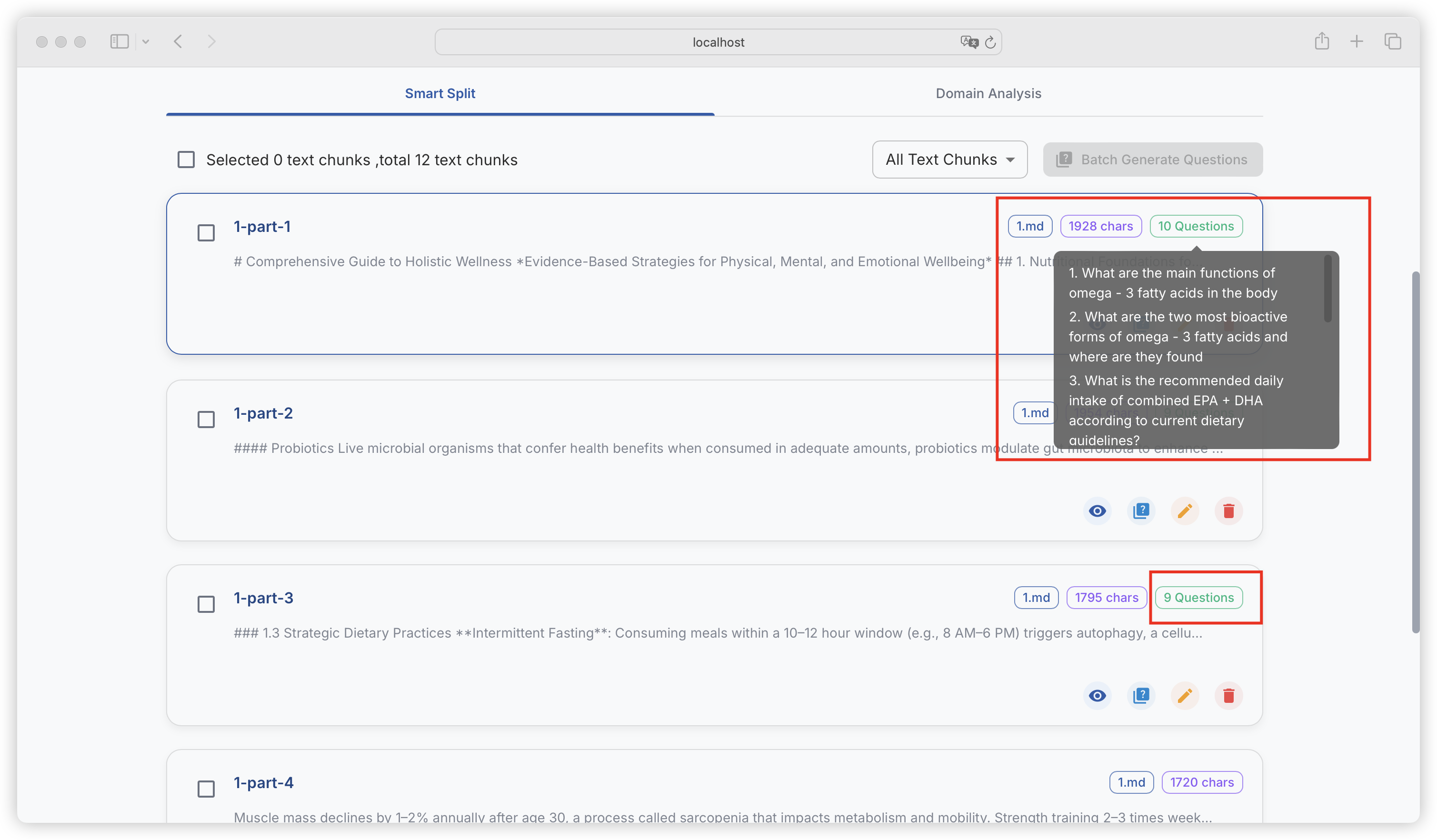Click the view eye icon on 1-part-3
This screenshot has width=1437, height=840.
pyautogui.click(x=1097, y=696)
